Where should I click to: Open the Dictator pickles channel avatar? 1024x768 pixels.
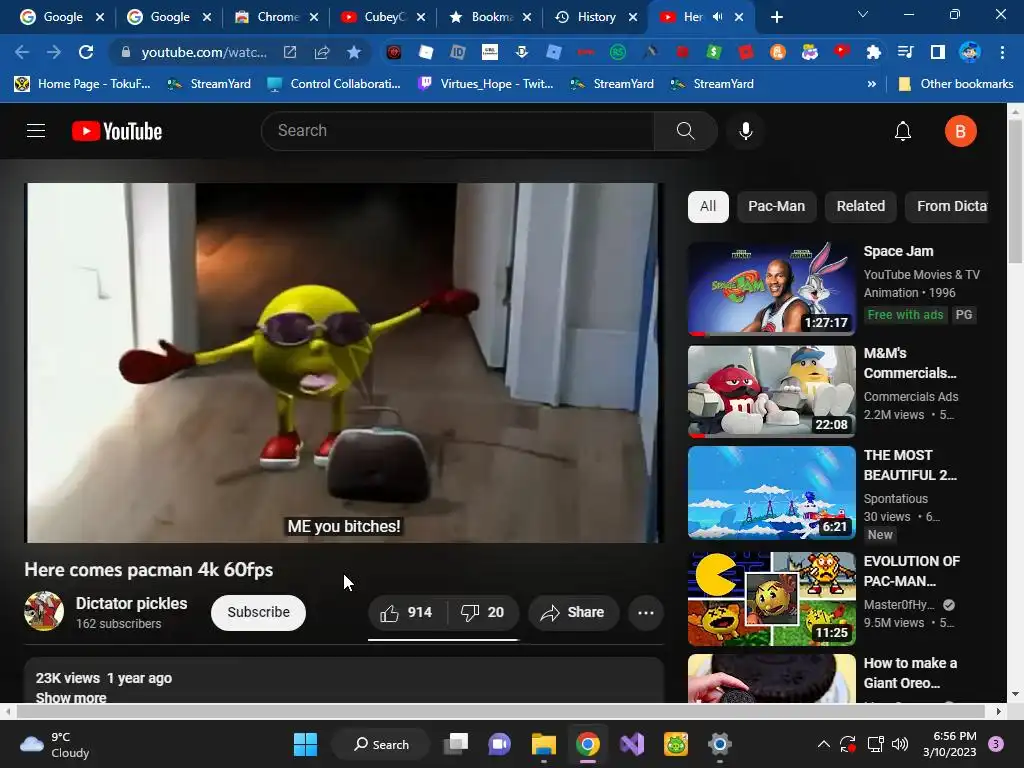point(44,611)
